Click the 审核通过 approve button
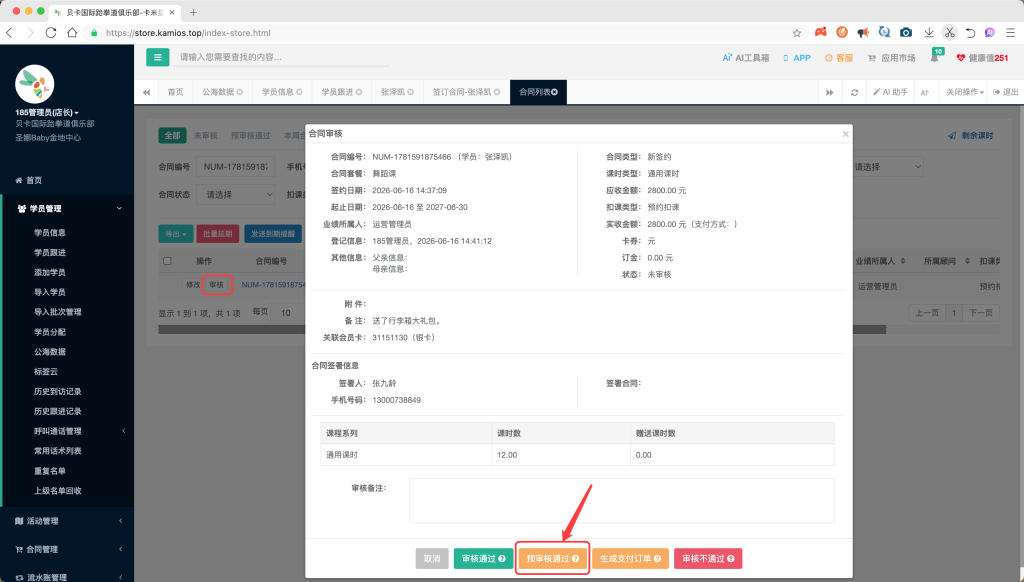The width and height of the screenshot is (1024, 582). pyautogui.click(x=483, y=558)
